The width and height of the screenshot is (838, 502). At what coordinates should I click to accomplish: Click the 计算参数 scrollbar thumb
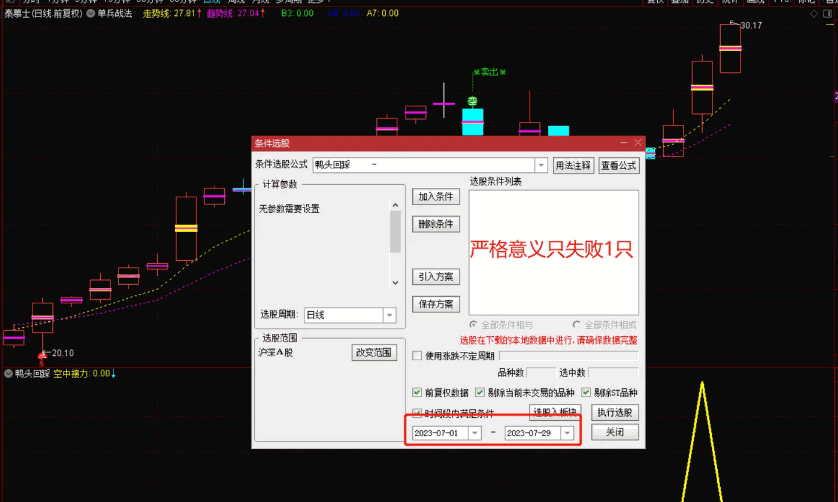click(395, 231)
